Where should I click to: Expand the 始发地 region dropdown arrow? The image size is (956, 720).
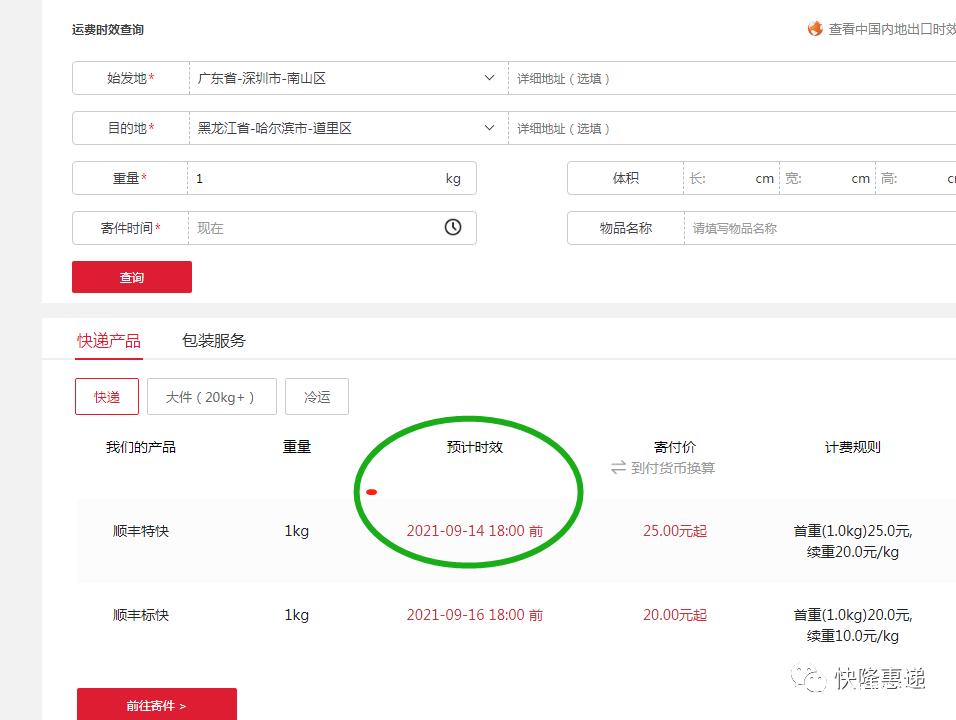tap(489, 78)
